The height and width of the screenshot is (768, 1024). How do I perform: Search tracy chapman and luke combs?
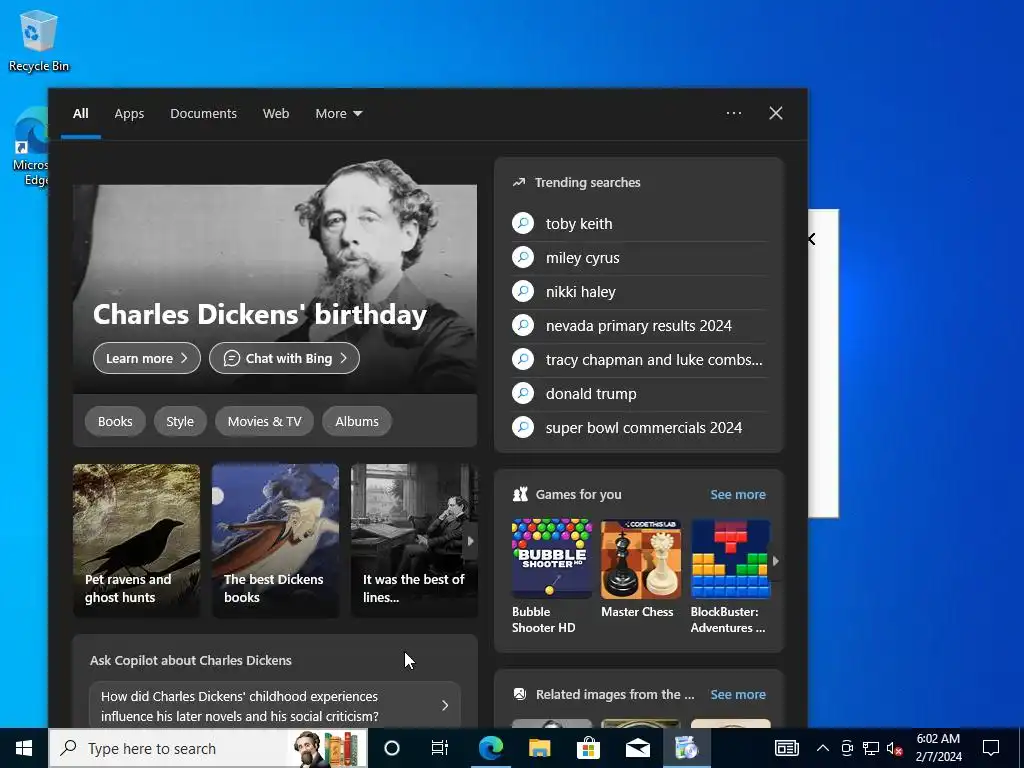click(x=639, y=360)
